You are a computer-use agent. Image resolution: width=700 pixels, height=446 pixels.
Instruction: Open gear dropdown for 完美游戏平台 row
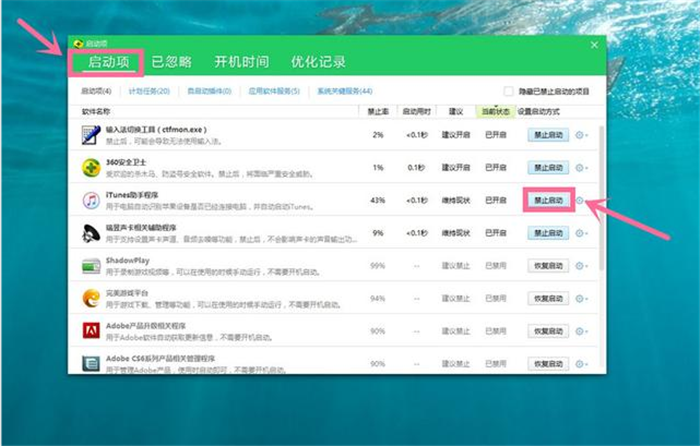click(581, 298)
